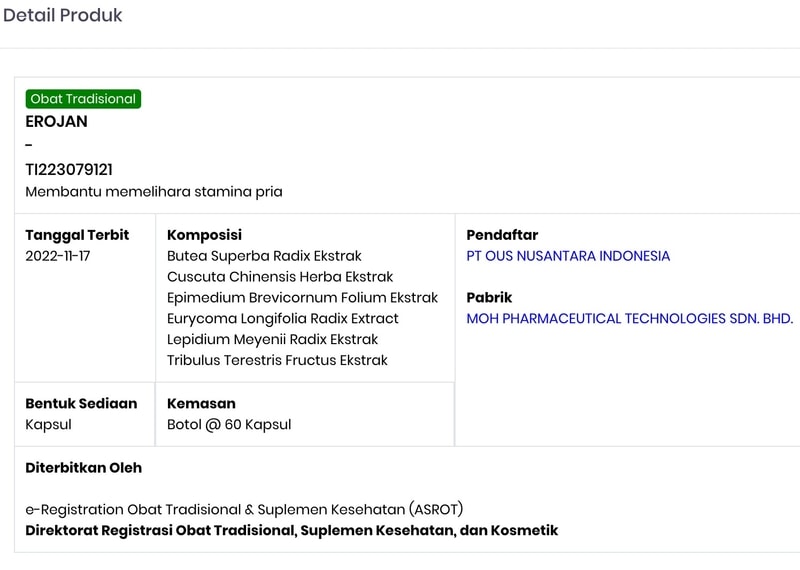The image size is (800, 570).
Task: Click the text Membantu memelihara stamina pria
Action: point(154,192)
